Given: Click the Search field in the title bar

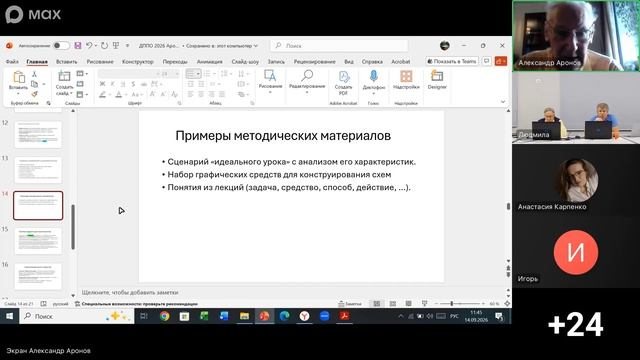Looking at the screenshot, I should click(340, 46).
